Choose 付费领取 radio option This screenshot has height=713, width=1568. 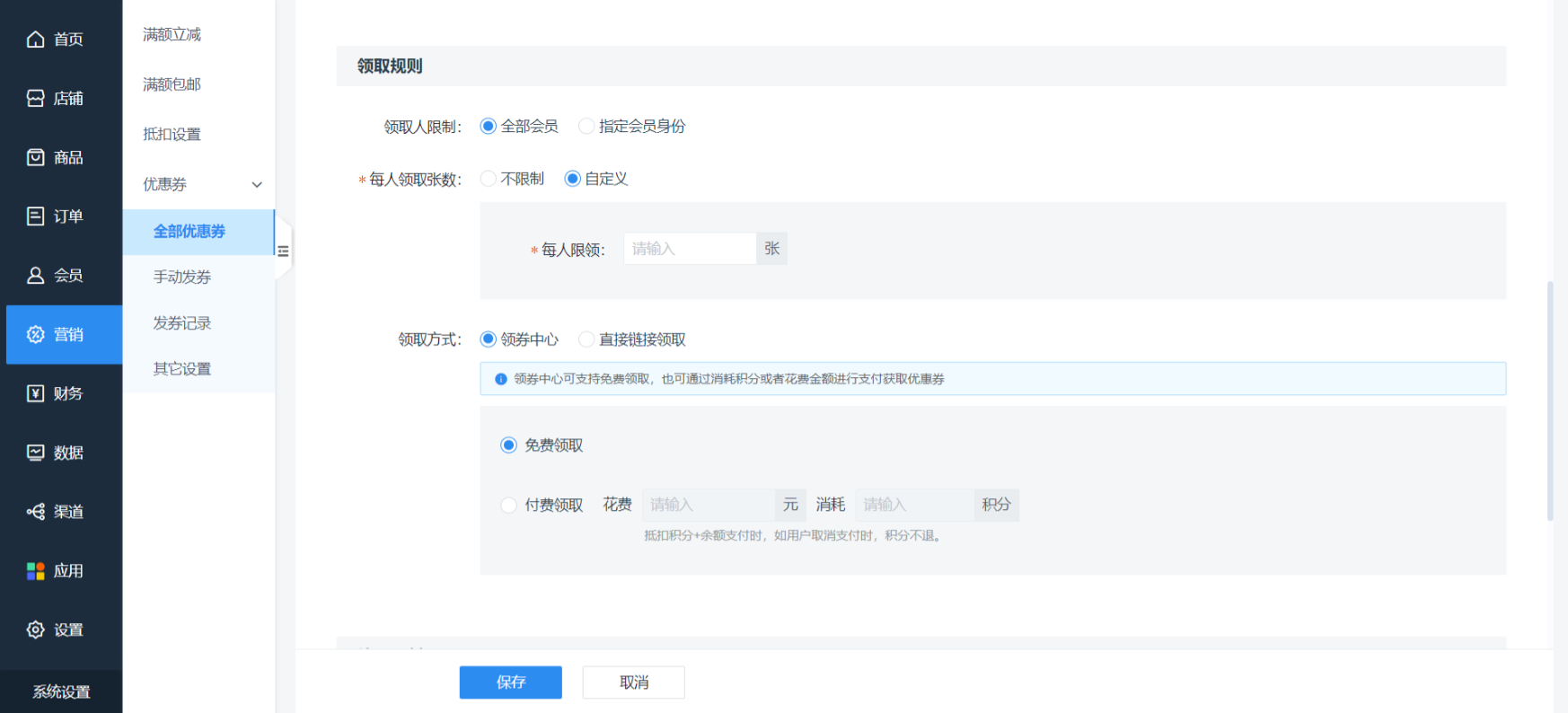(509, 505)
